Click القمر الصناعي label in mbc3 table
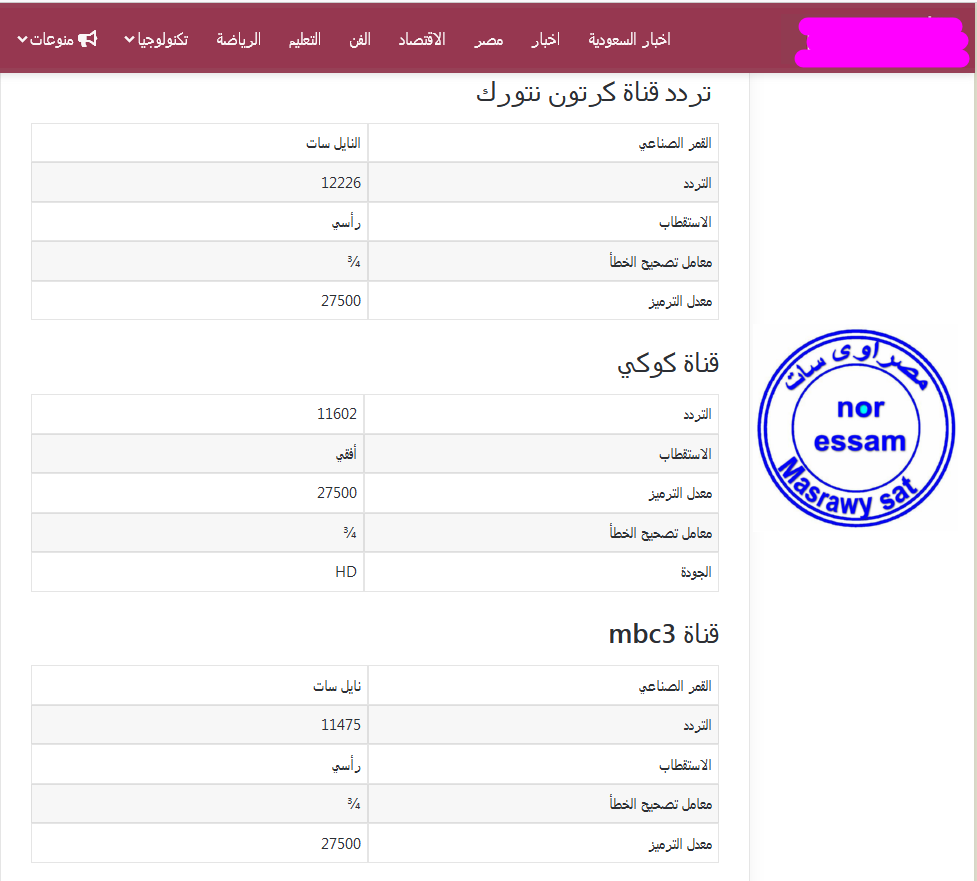Screen dimensions: 977x881 [675, 686]
